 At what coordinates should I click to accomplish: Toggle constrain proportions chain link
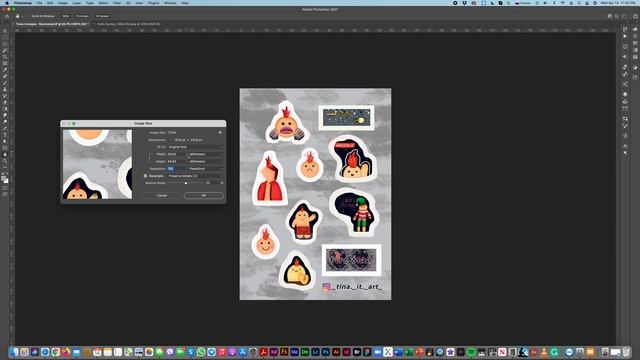(x=150, y=158)
